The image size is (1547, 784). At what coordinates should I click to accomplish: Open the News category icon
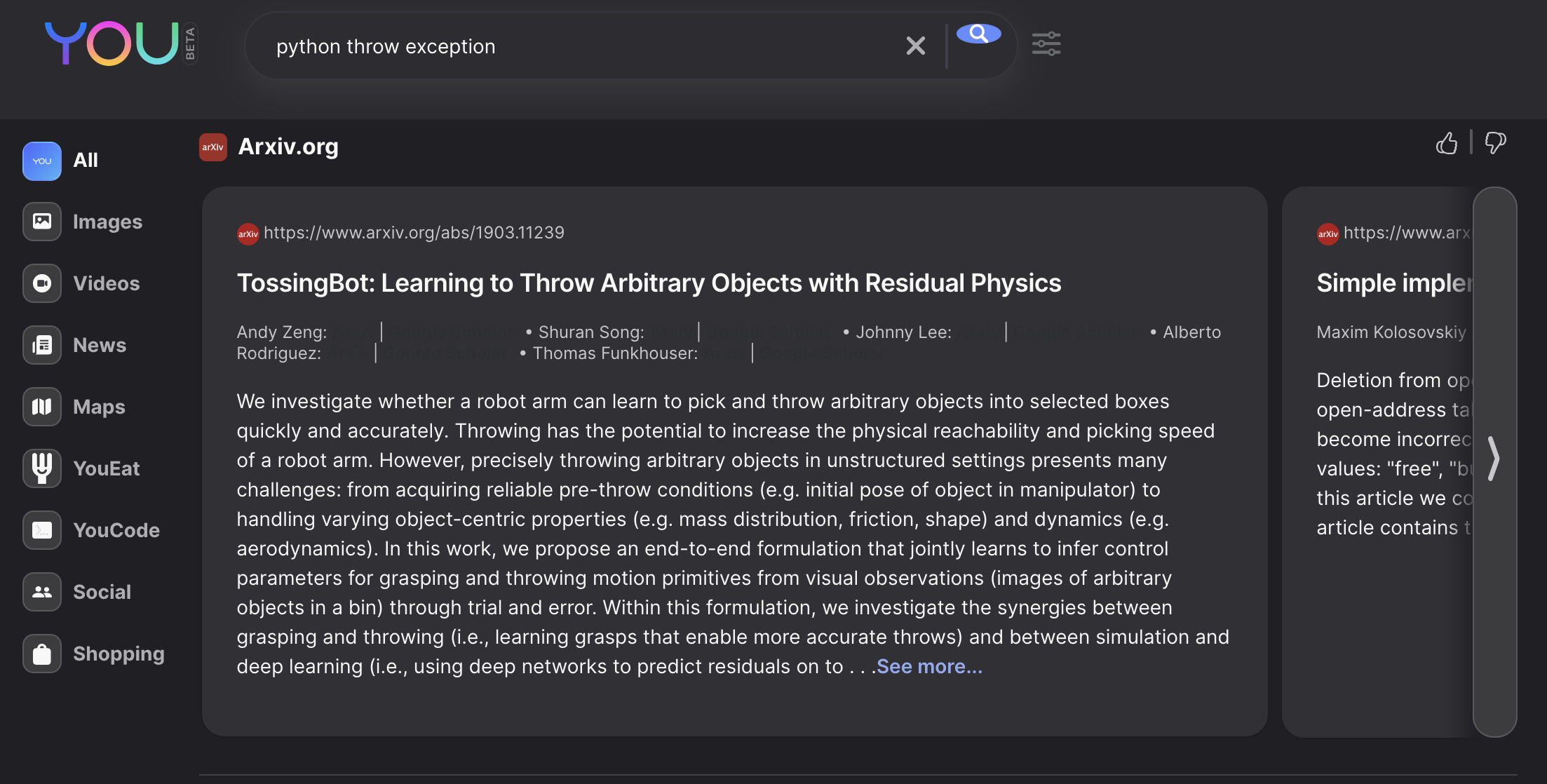pyautogui.click(x=42, y=345)
